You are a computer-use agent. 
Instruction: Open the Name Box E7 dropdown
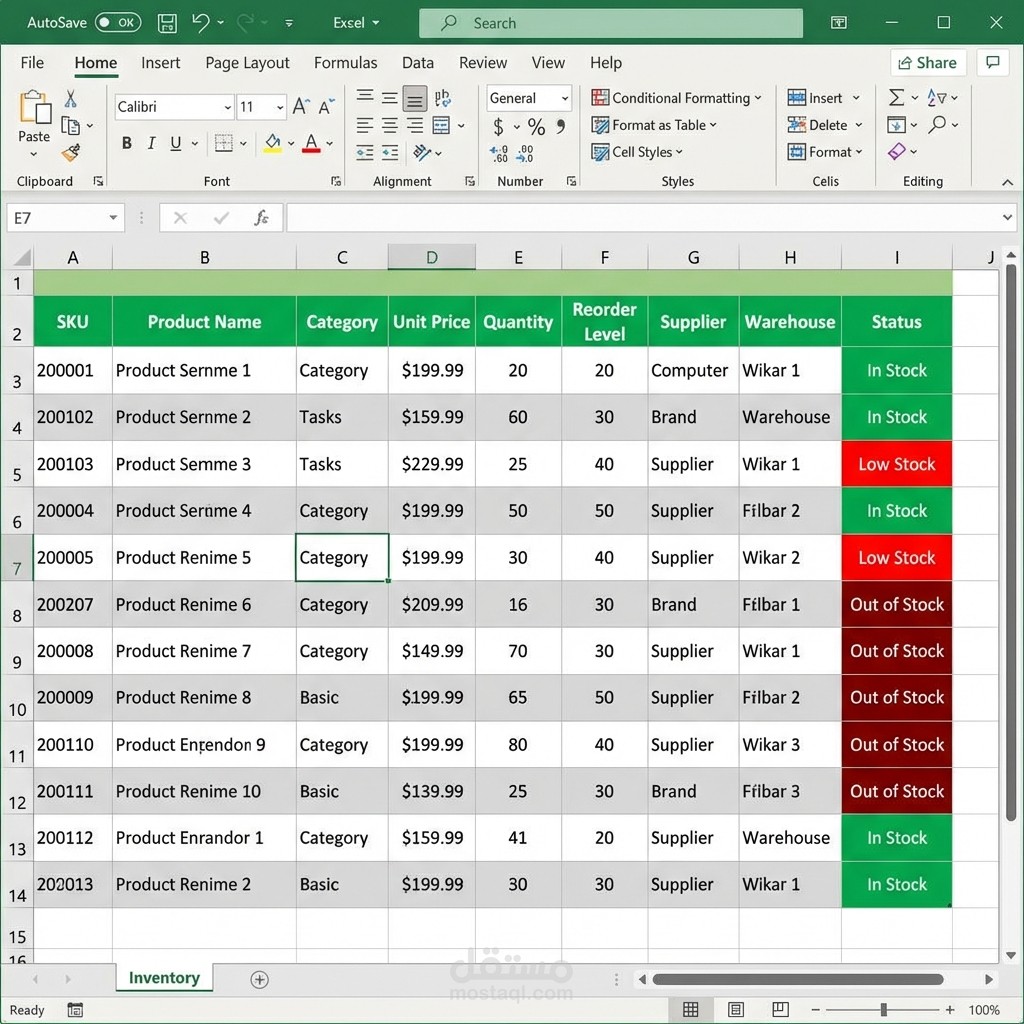click(x=113, y=217)
